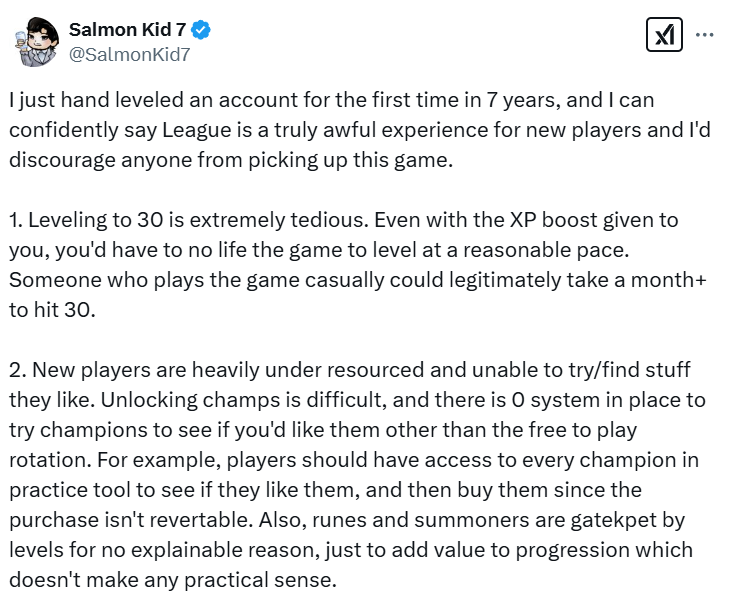Click the text "month+" in point 1
732x605 pixels.
click(x=672, y=282)
